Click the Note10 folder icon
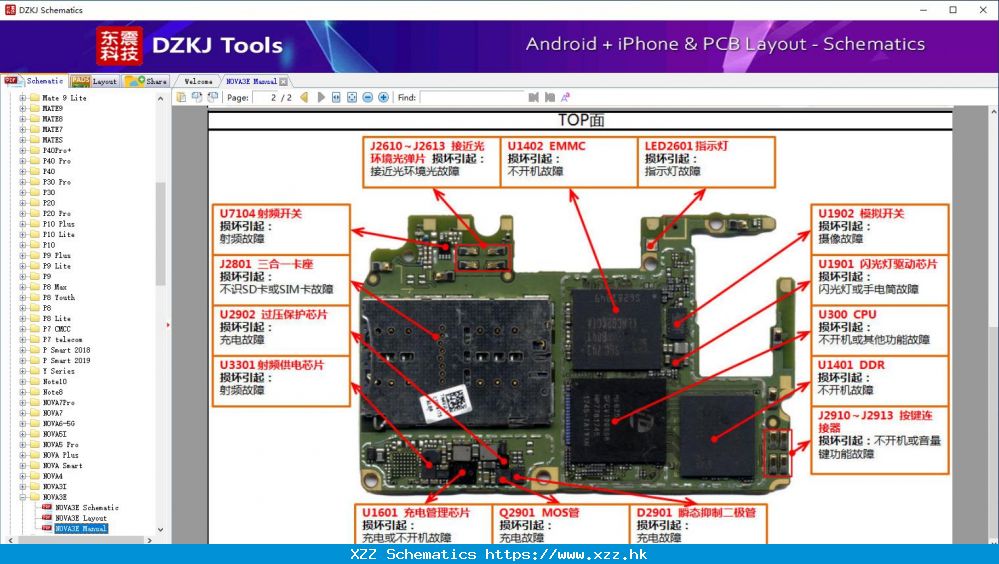Screen dimensions: 999x564 point(35,381)
